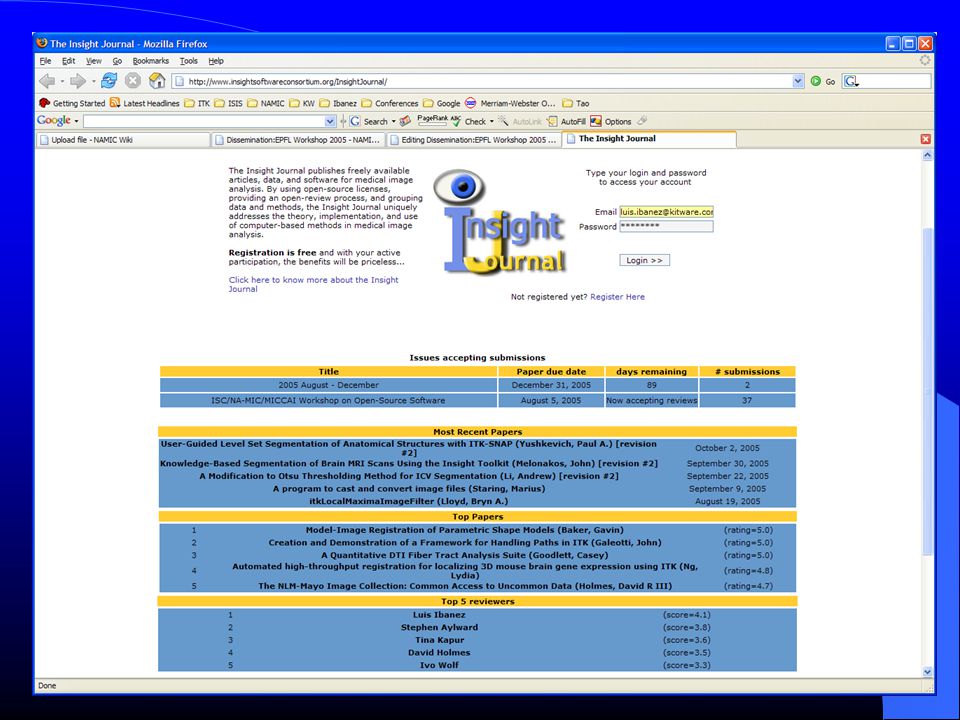Click reviewer name Stephen Aylward

point(439,628)
